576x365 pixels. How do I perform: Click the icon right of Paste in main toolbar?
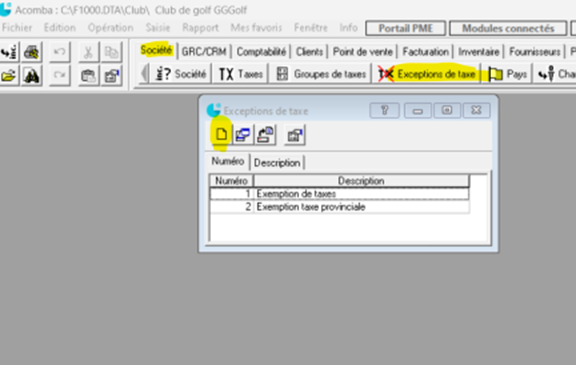point(111,76)
